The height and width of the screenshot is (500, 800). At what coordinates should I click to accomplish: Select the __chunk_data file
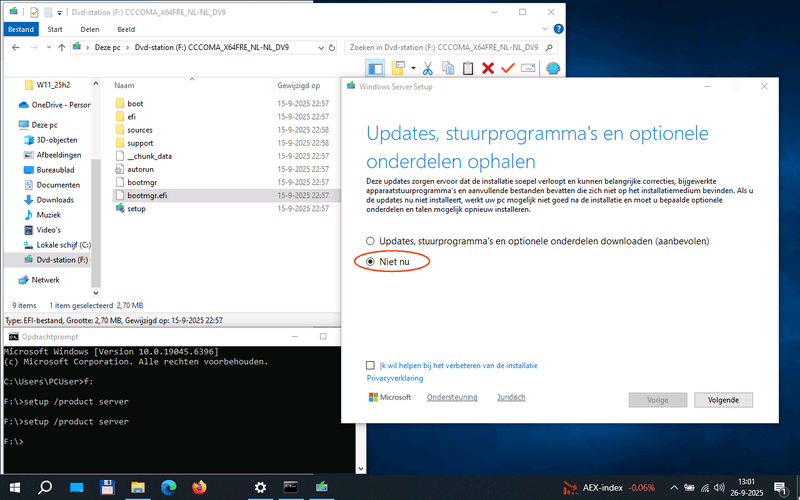click(x=143, y=156)
